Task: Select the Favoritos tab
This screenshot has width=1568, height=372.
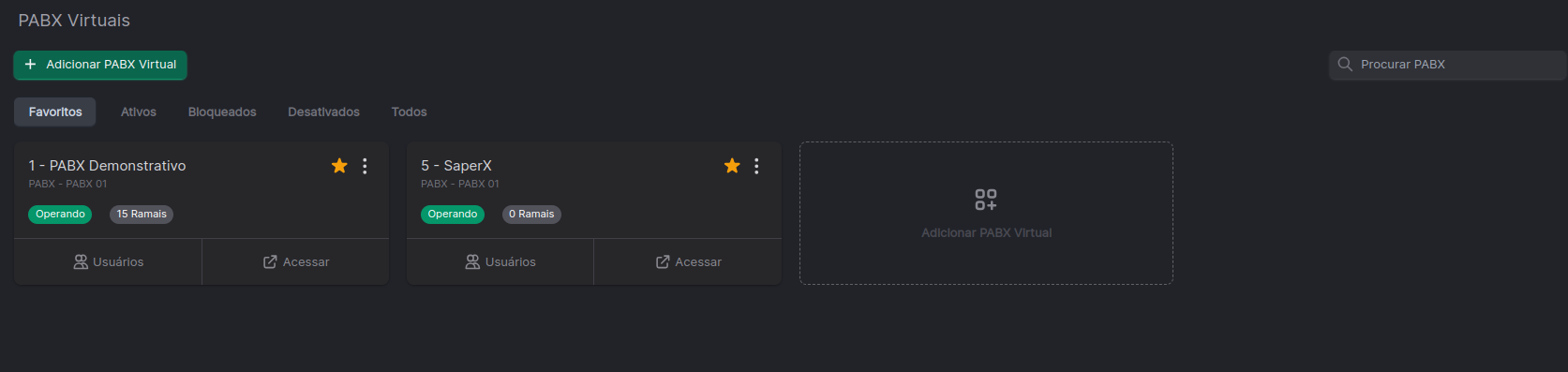Action: tap(55, 112)
